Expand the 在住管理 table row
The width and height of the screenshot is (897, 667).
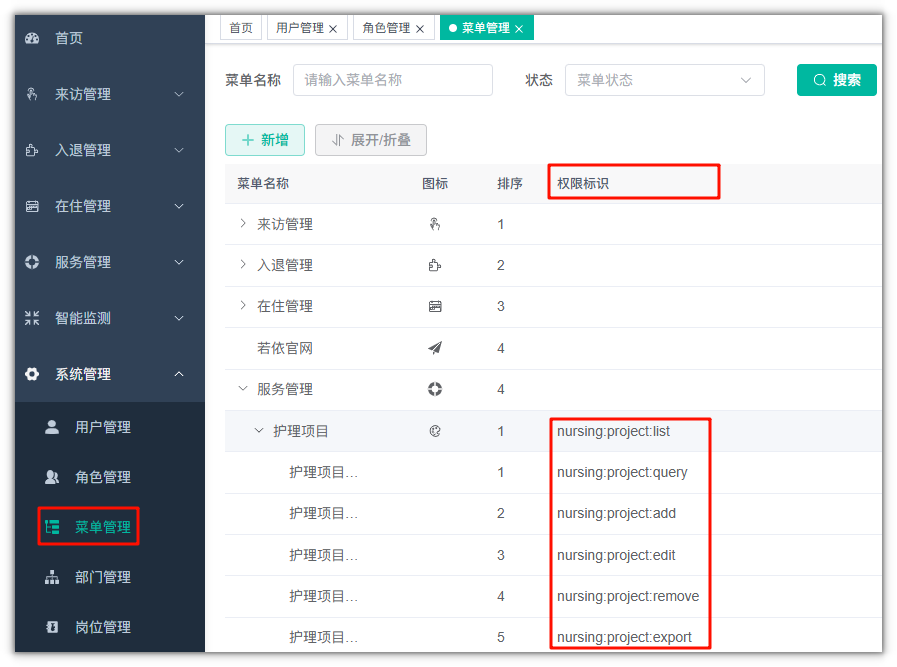point(243,305)
